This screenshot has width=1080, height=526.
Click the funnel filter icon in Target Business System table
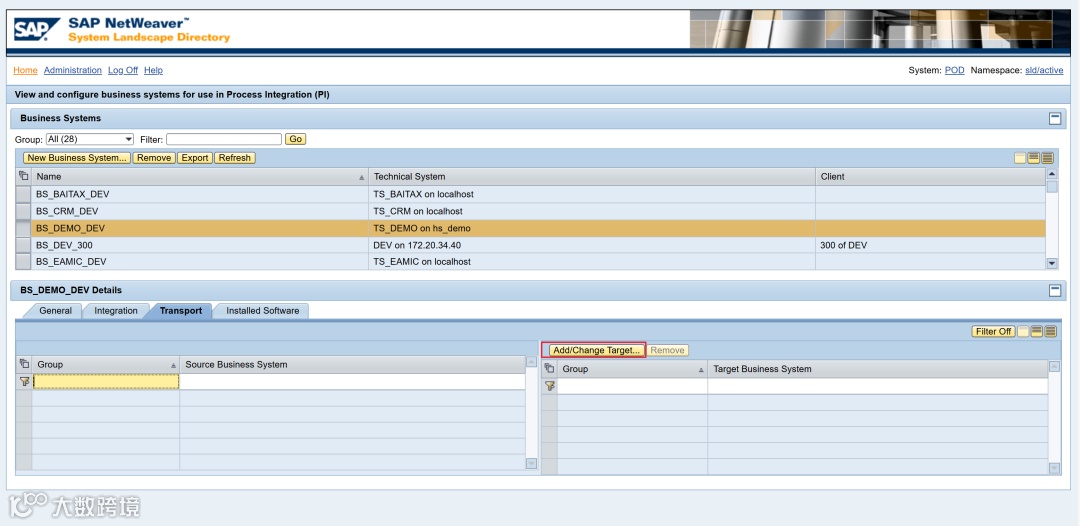(549, 386)
